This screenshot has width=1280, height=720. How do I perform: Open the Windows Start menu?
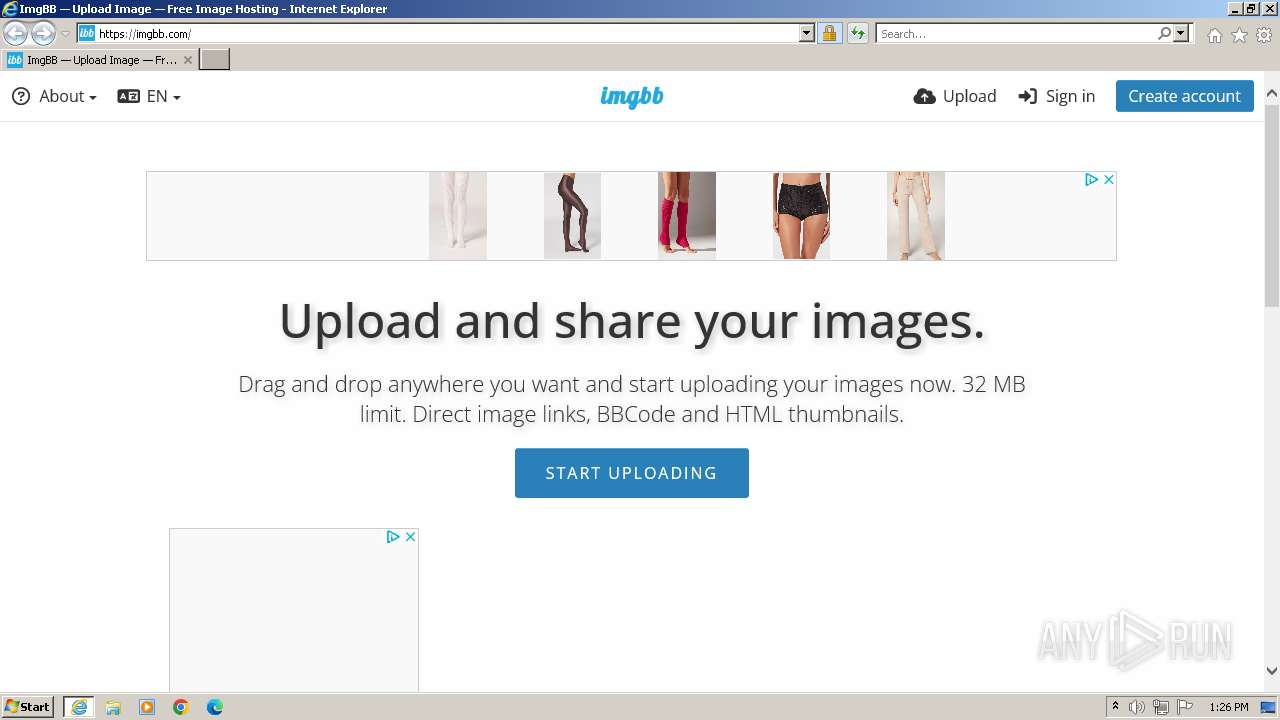(x=29, y=707)
